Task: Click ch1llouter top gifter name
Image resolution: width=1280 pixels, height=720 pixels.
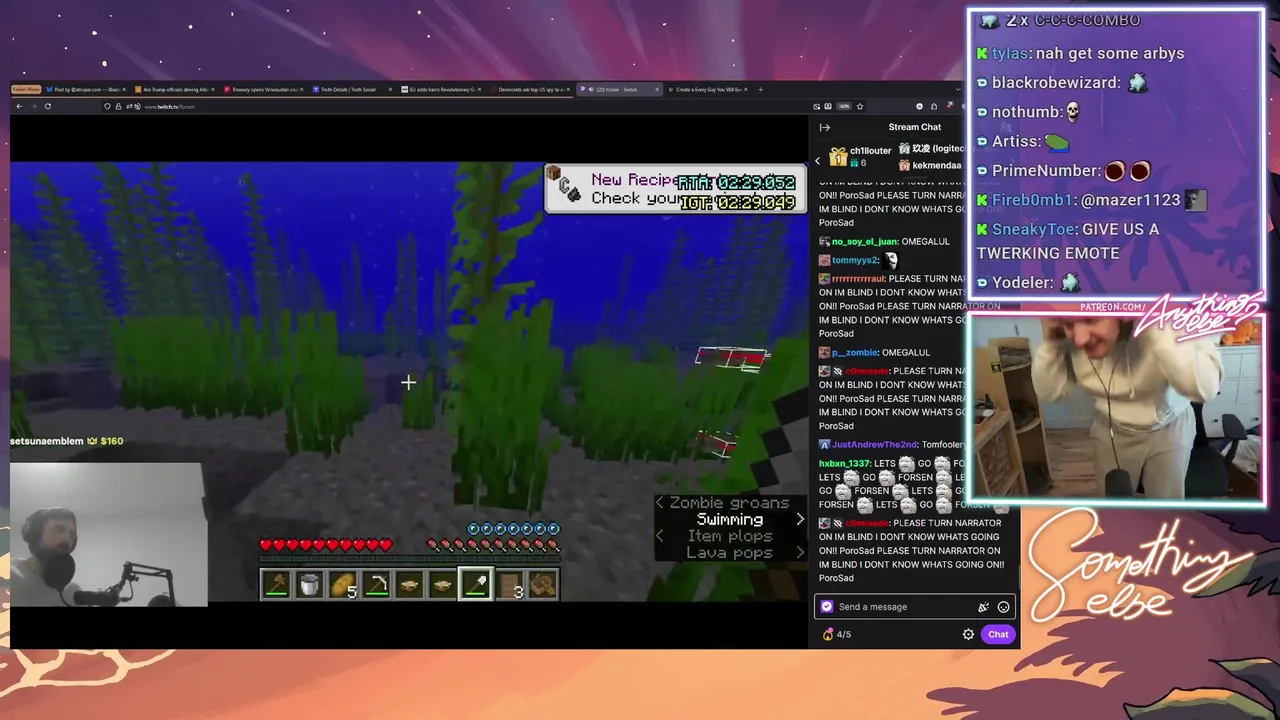Action: click(870, 151)
